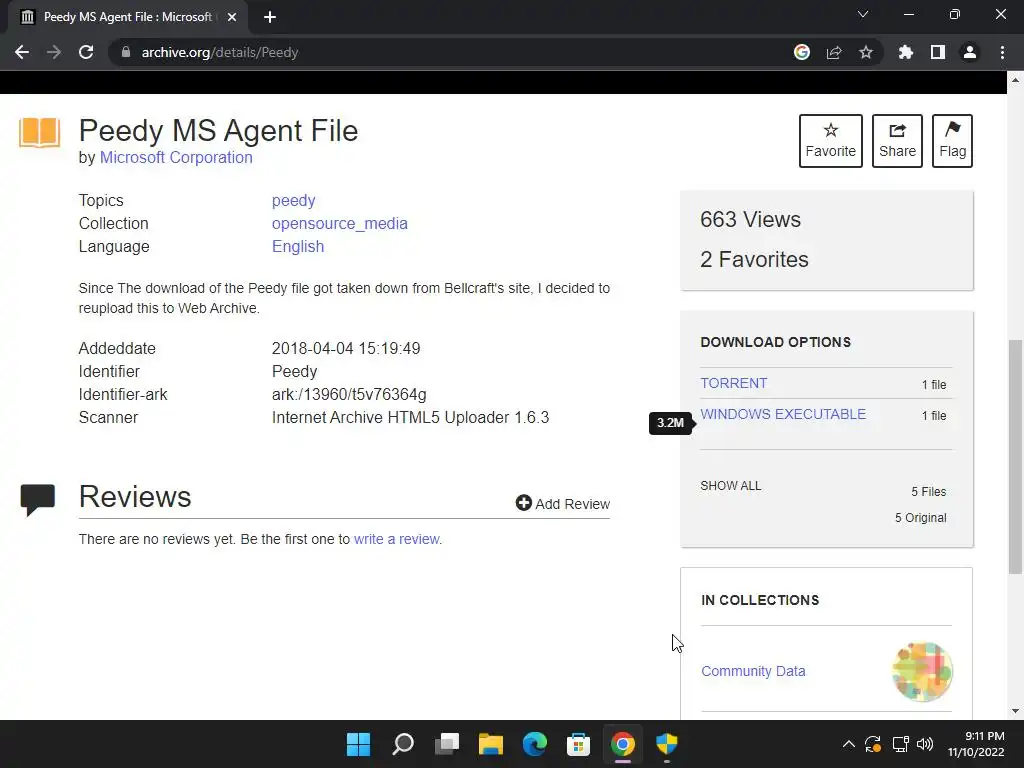Open the clock showing 9:11 PM
Screen dimensions: 1024x768
click(976, 744)
